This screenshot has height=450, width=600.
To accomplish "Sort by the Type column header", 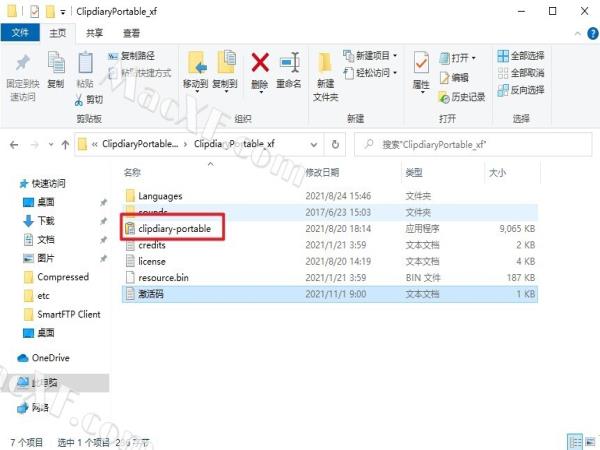I will tap(414, 173).
